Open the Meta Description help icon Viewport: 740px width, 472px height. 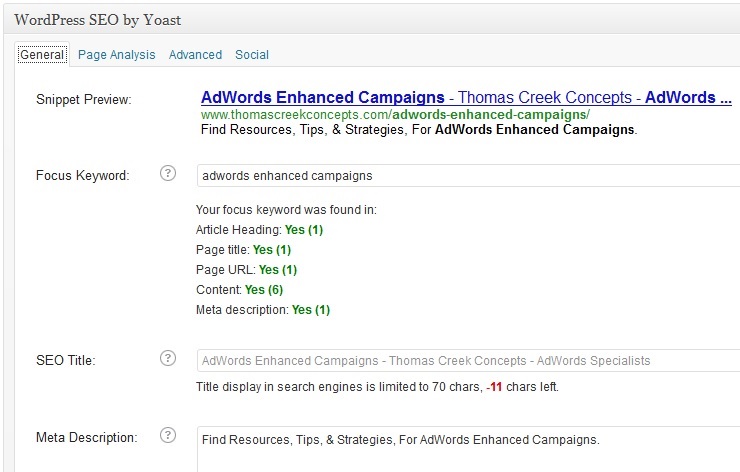pos(168,435)
